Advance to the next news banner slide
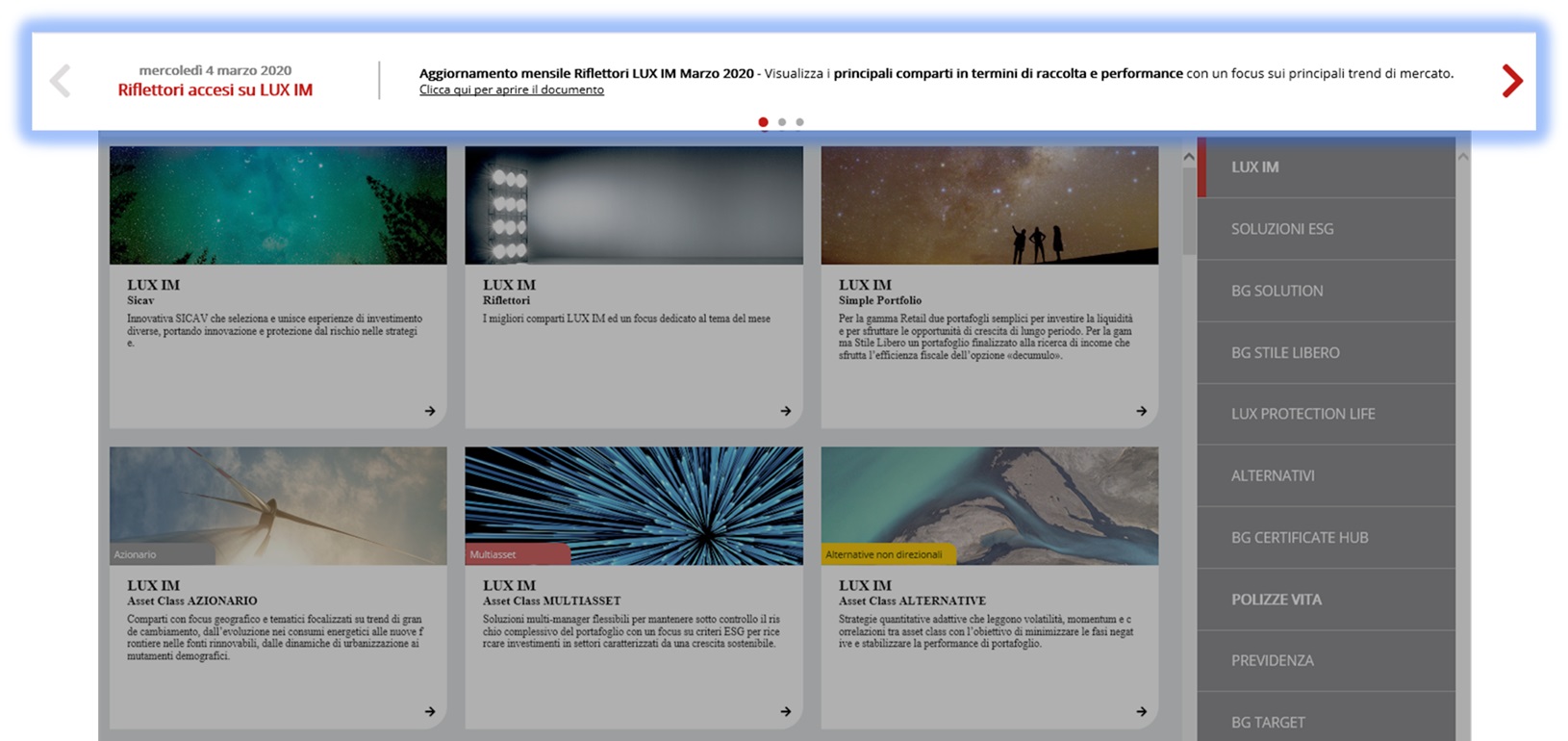 1512,81
